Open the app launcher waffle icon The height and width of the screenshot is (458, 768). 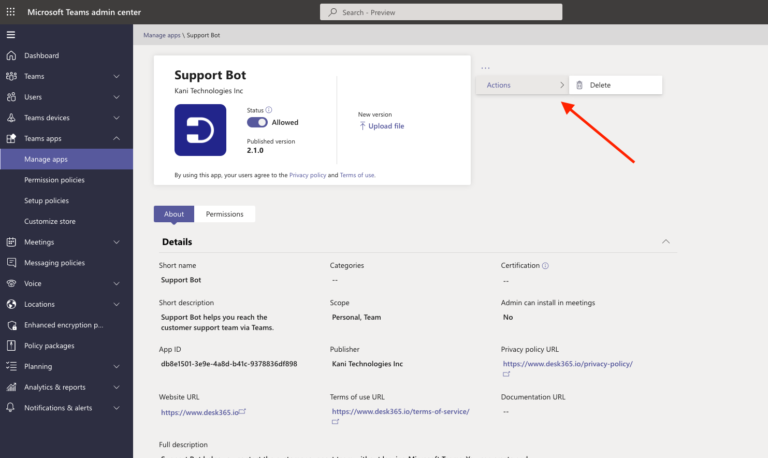coord(11,12)
